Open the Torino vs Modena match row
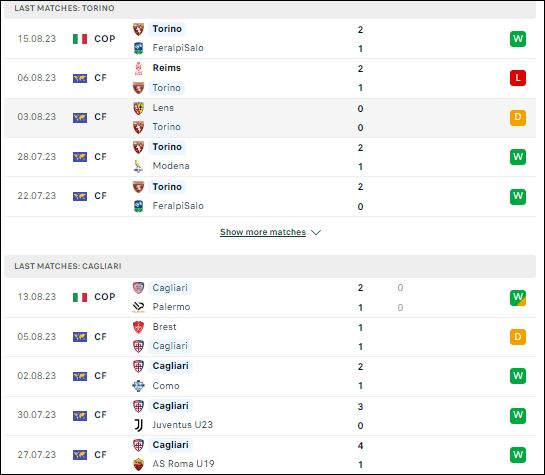 (270, 157)
